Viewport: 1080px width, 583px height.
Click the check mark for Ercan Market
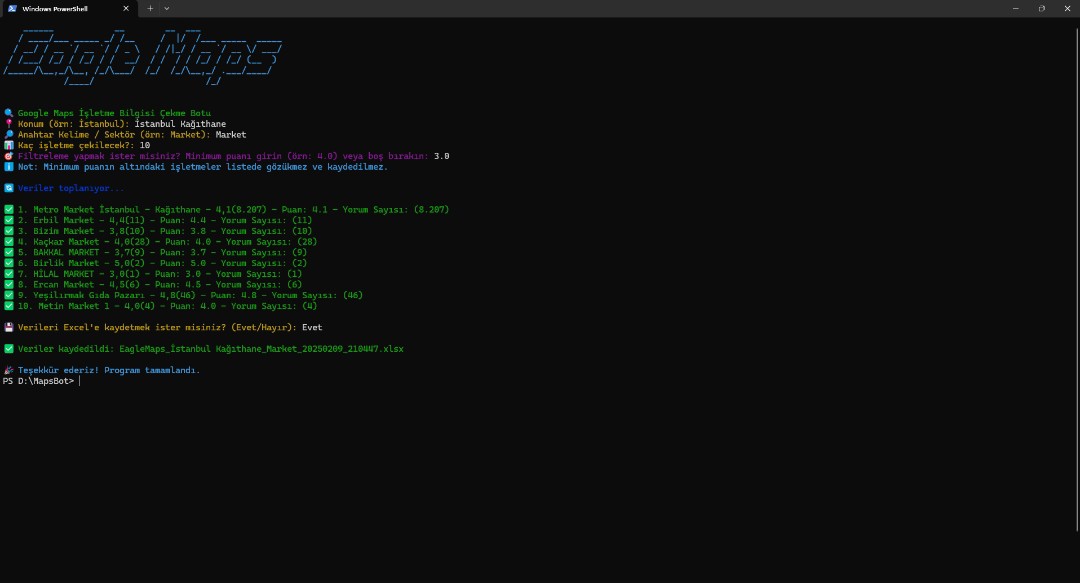(9, 285)
